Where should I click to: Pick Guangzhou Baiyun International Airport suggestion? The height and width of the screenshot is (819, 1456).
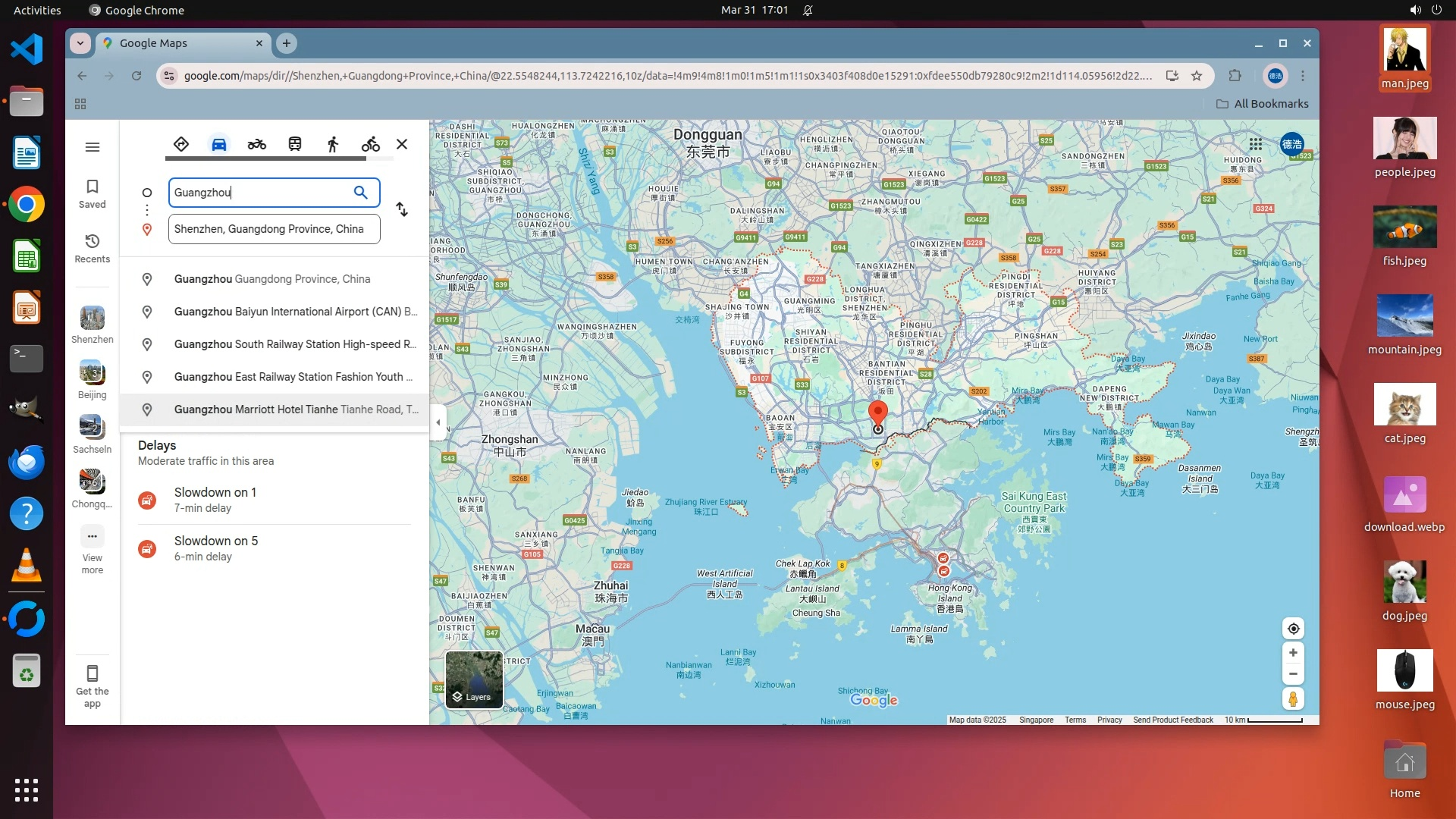coord(294,312)
